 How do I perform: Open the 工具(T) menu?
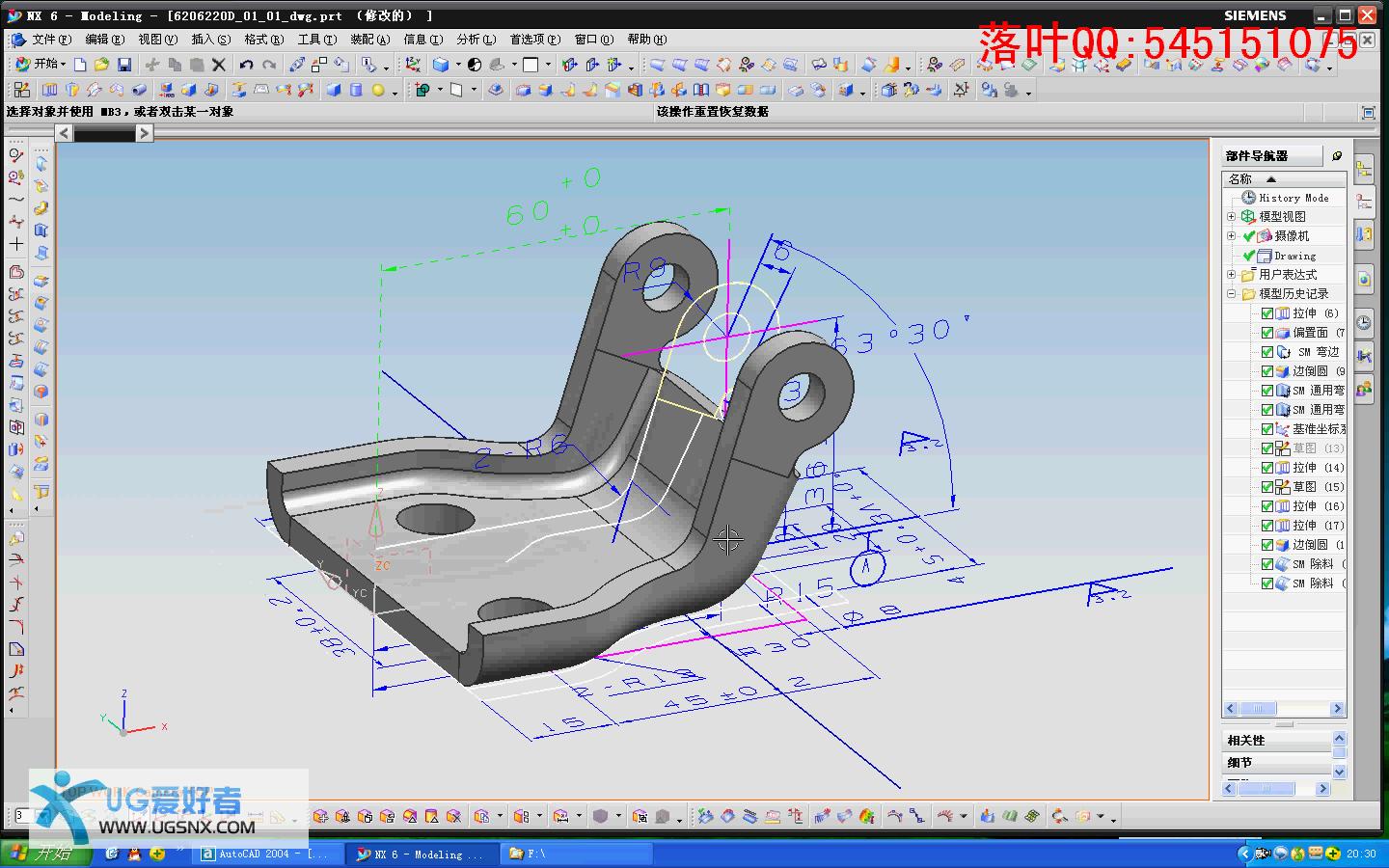(317, 40)
